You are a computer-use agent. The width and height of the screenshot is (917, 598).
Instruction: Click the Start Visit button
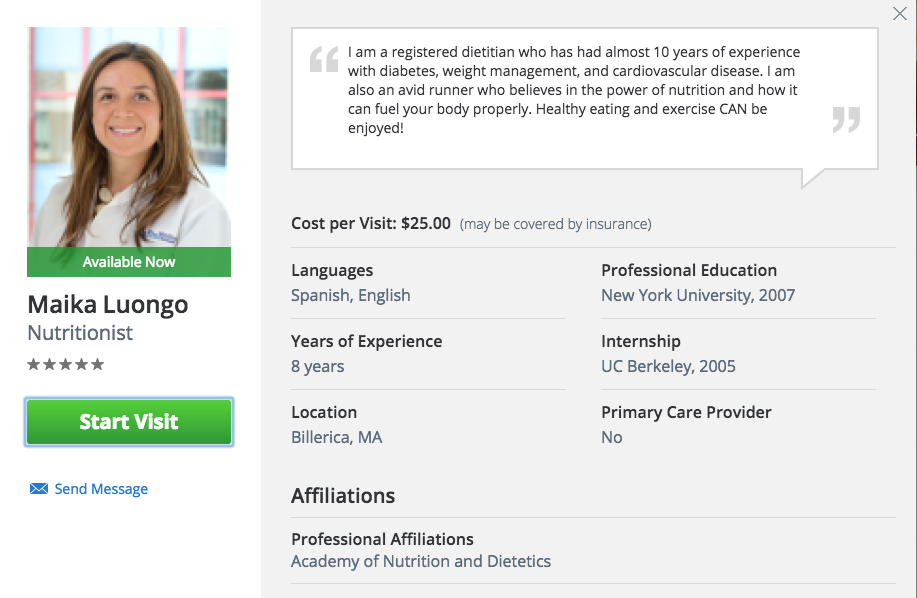coord(129,422)
